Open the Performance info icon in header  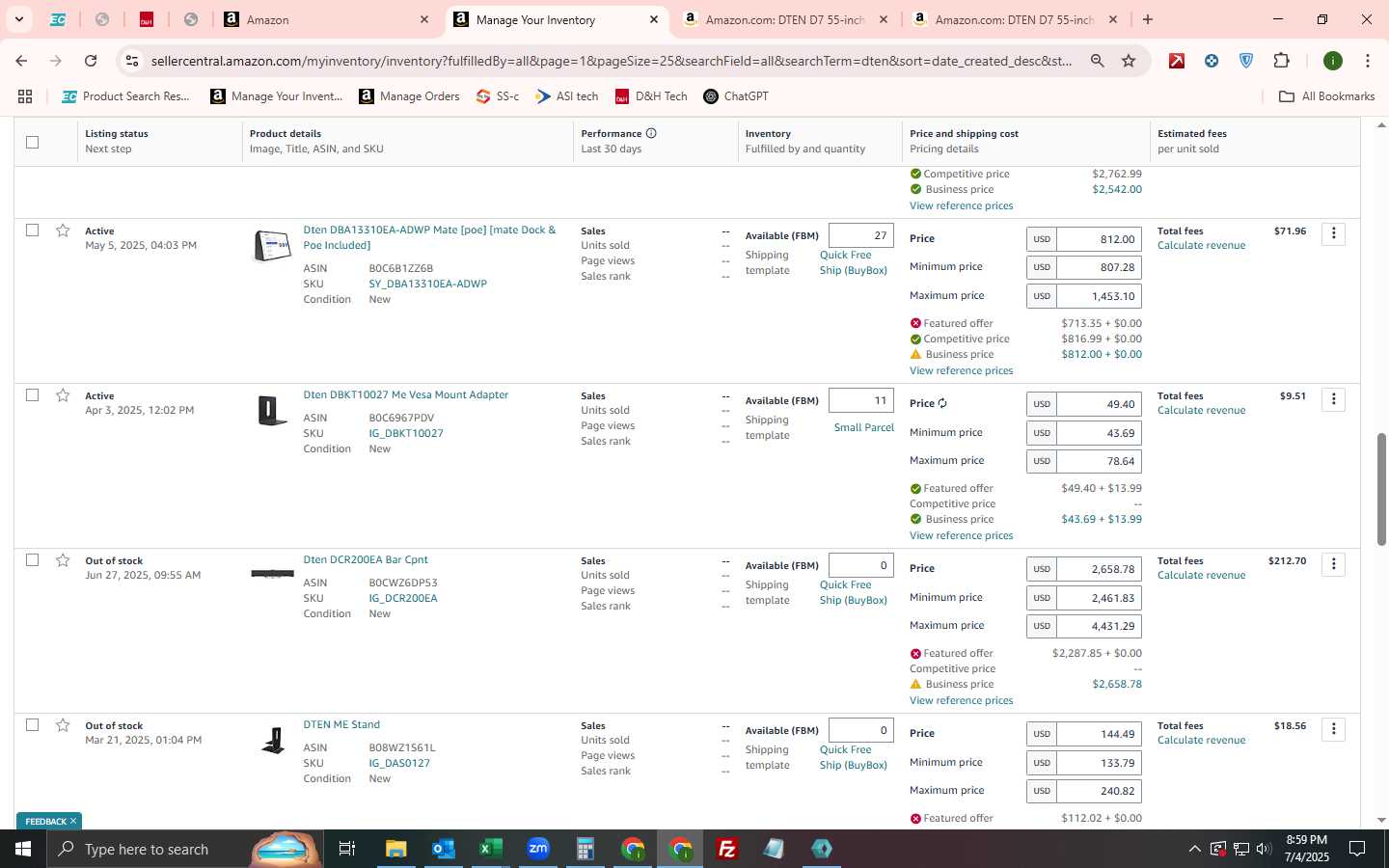point(651,133)
